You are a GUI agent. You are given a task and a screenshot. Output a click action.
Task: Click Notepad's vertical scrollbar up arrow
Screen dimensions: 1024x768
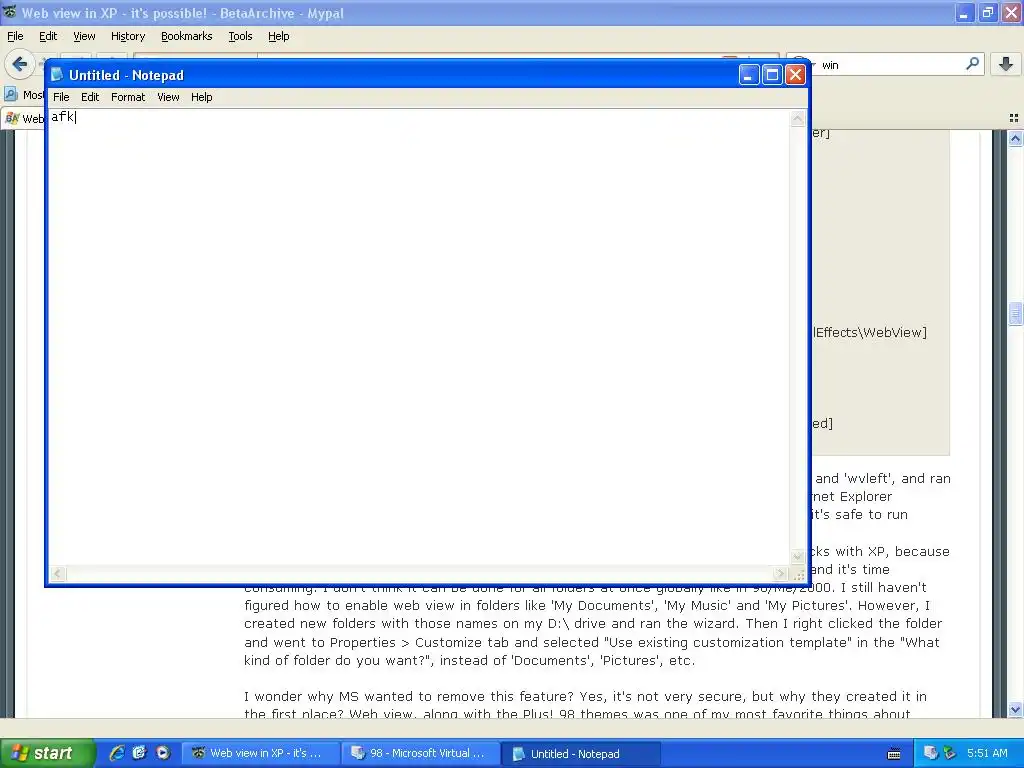(x=797, y=119)
